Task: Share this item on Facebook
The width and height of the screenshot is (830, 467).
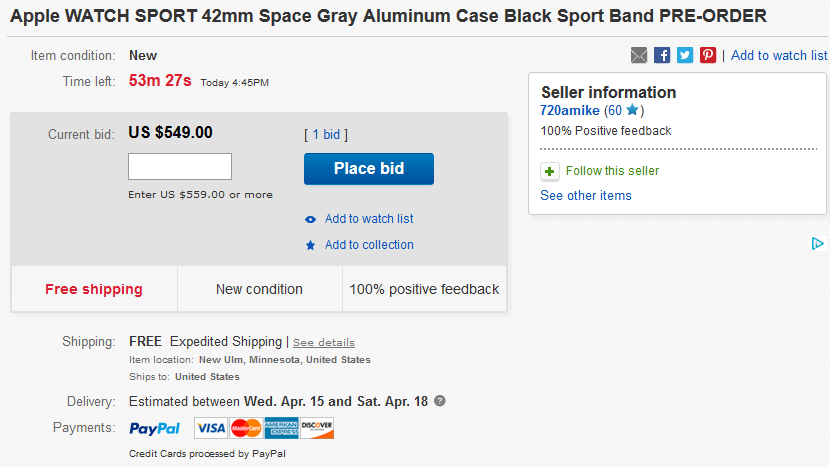Action: pos(662,55)
